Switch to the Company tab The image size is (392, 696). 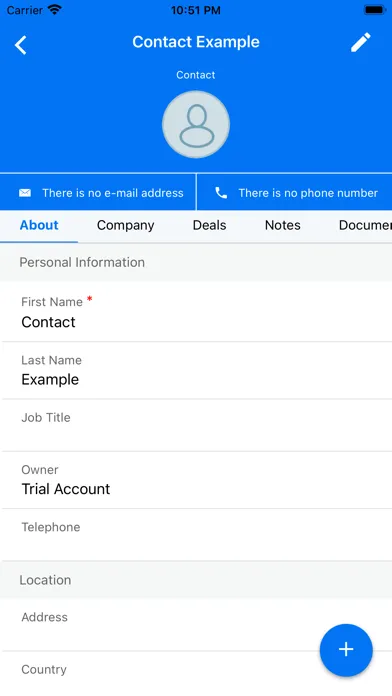(126, 225)
